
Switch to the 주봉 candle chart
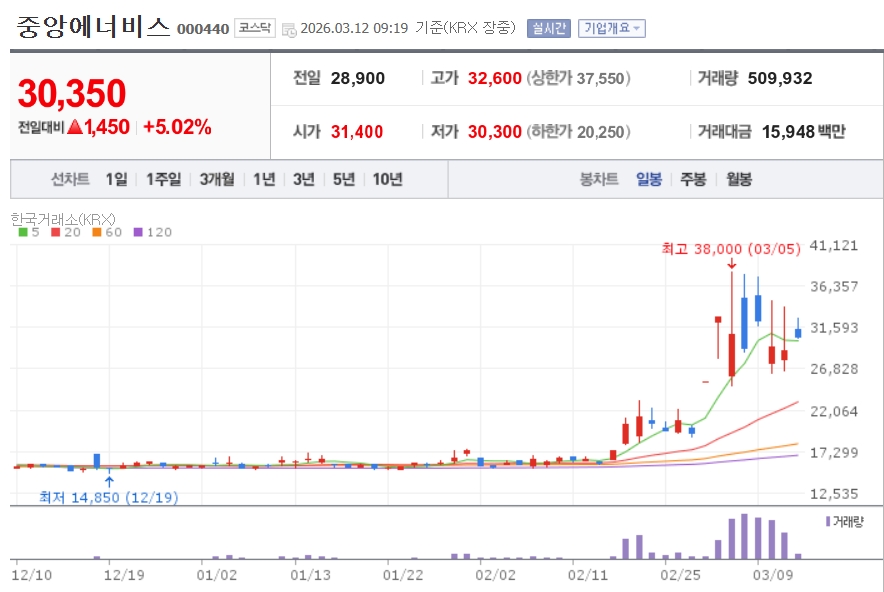pos(693,179)
